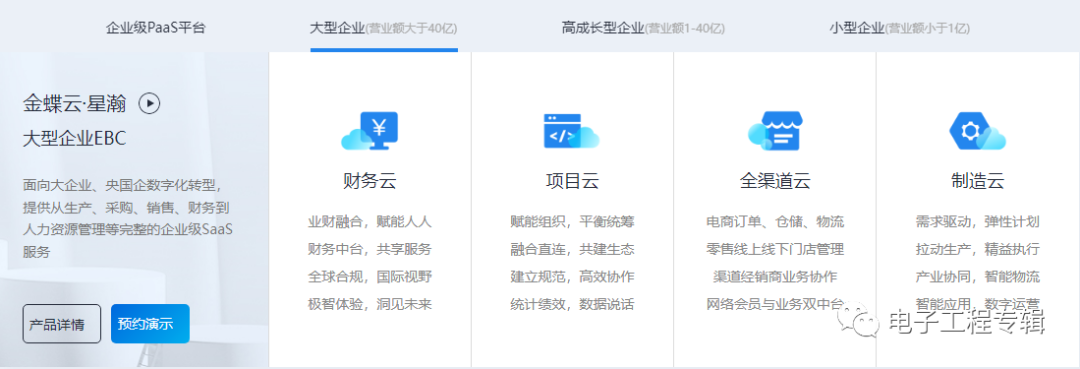
Task: Click the text 拉动生产，精益执行
Action: (977, 249)
